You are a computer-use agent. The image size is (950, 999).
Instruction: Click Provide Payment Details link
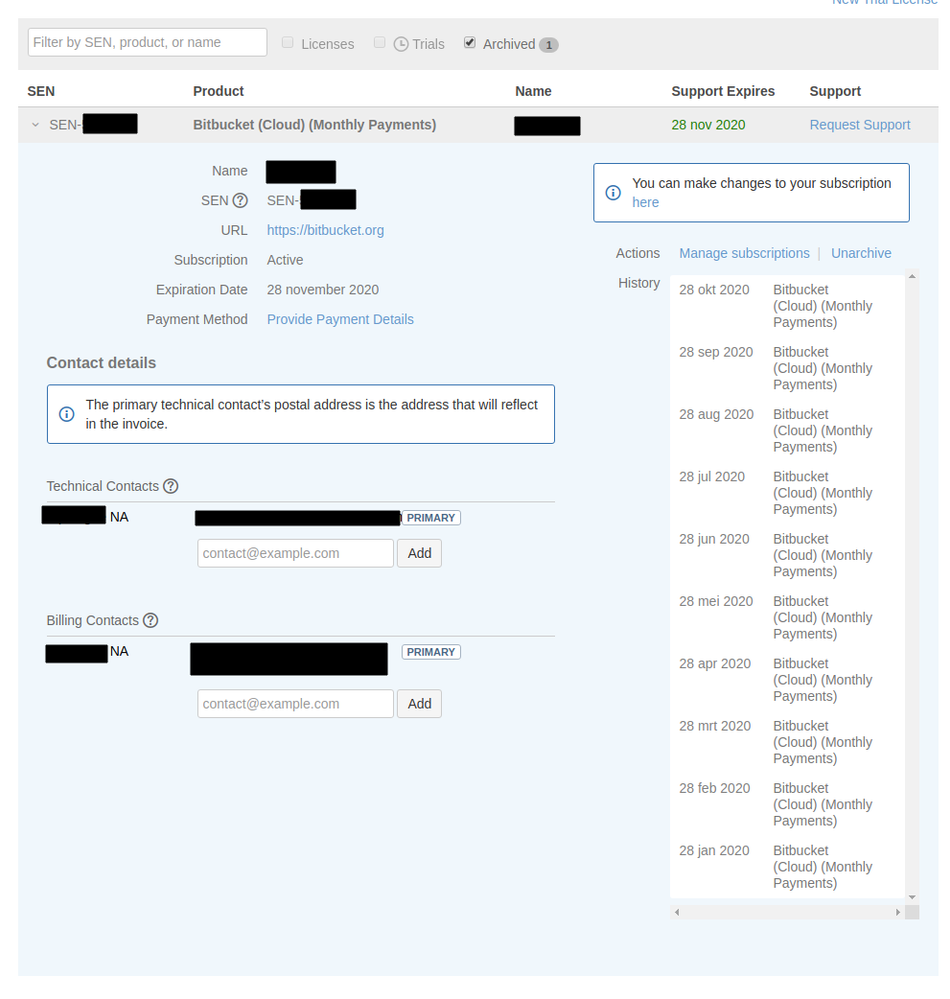pyautogui.click(x=340, y=319)
